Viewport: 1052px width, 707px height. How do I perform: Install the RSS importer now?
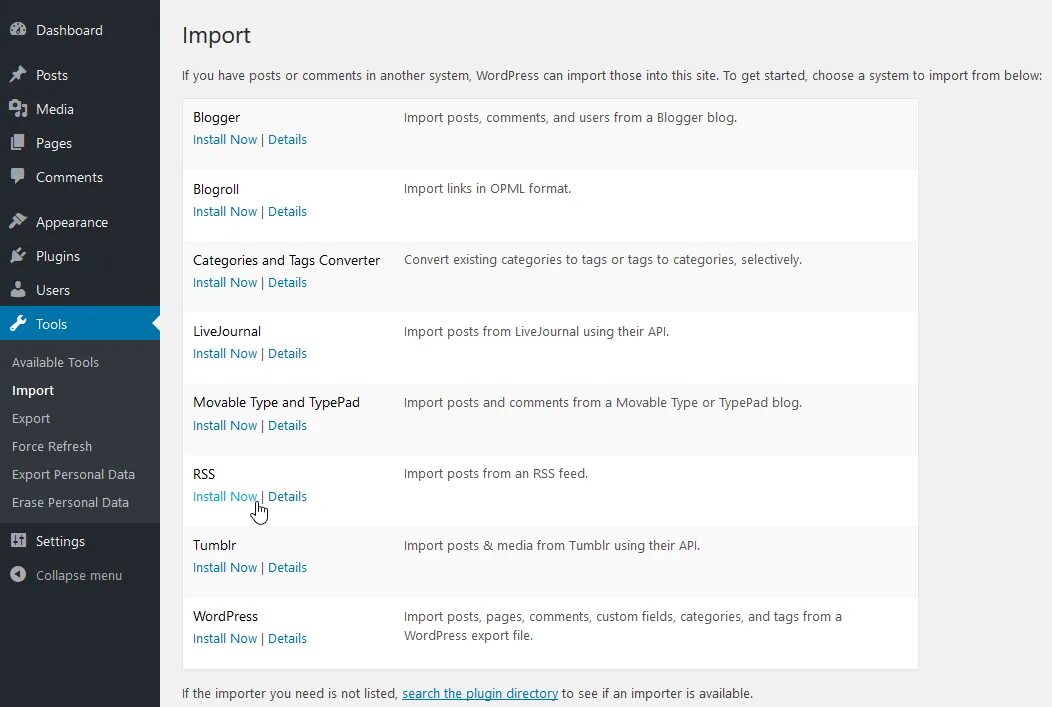tap(224, 496)
